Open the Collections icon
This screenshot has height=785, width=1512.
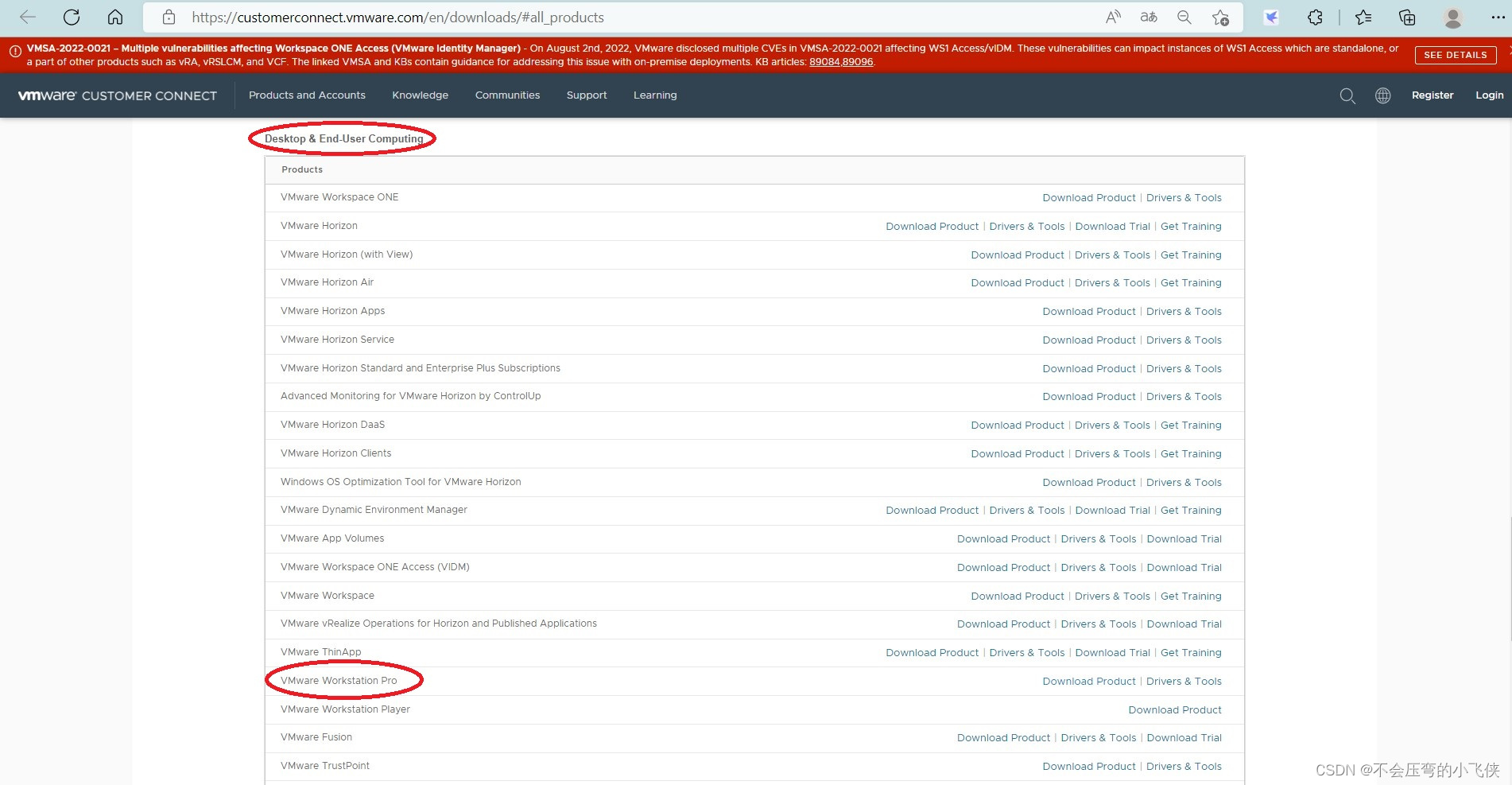(x=1407, y=17)
